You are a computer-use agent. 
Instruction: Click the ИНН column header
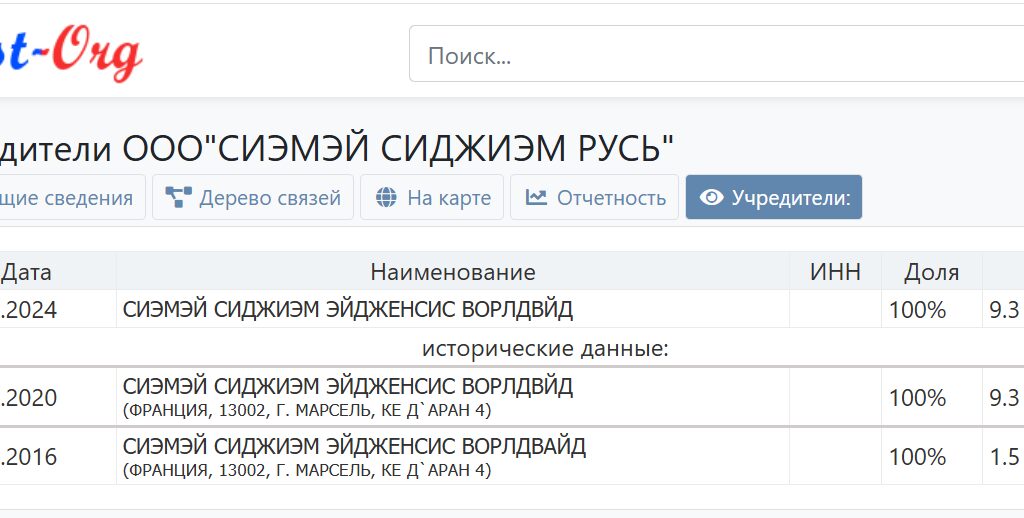835,272
